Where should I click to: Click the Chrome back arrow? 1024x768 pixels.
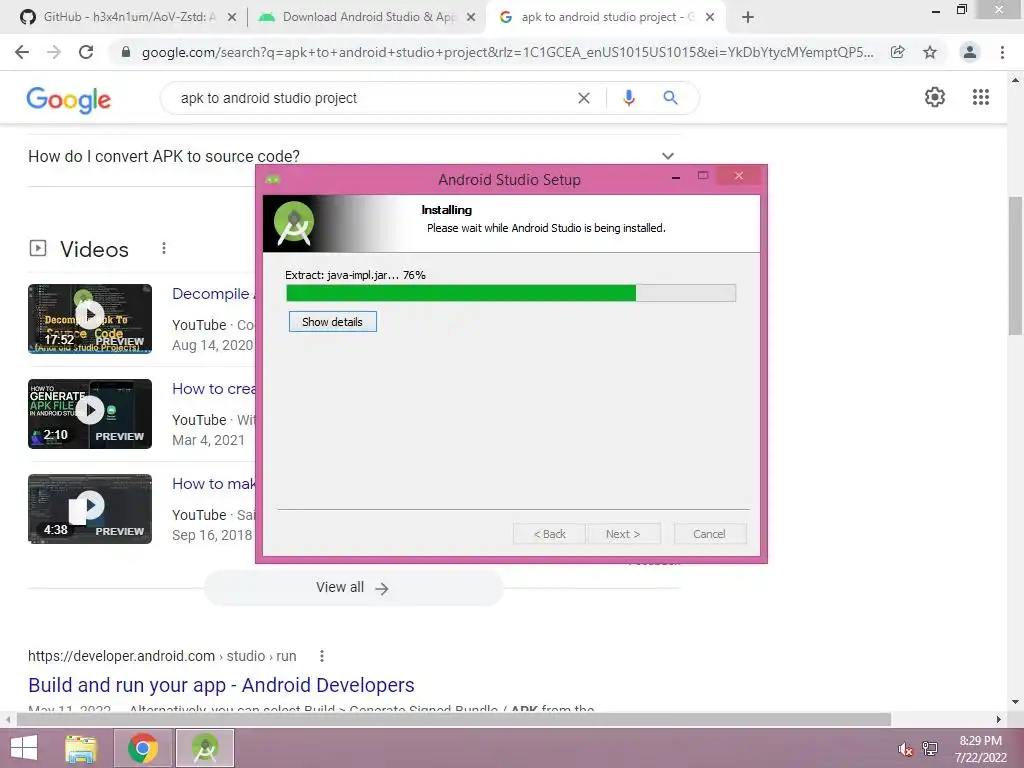click(x=22, y=52)
